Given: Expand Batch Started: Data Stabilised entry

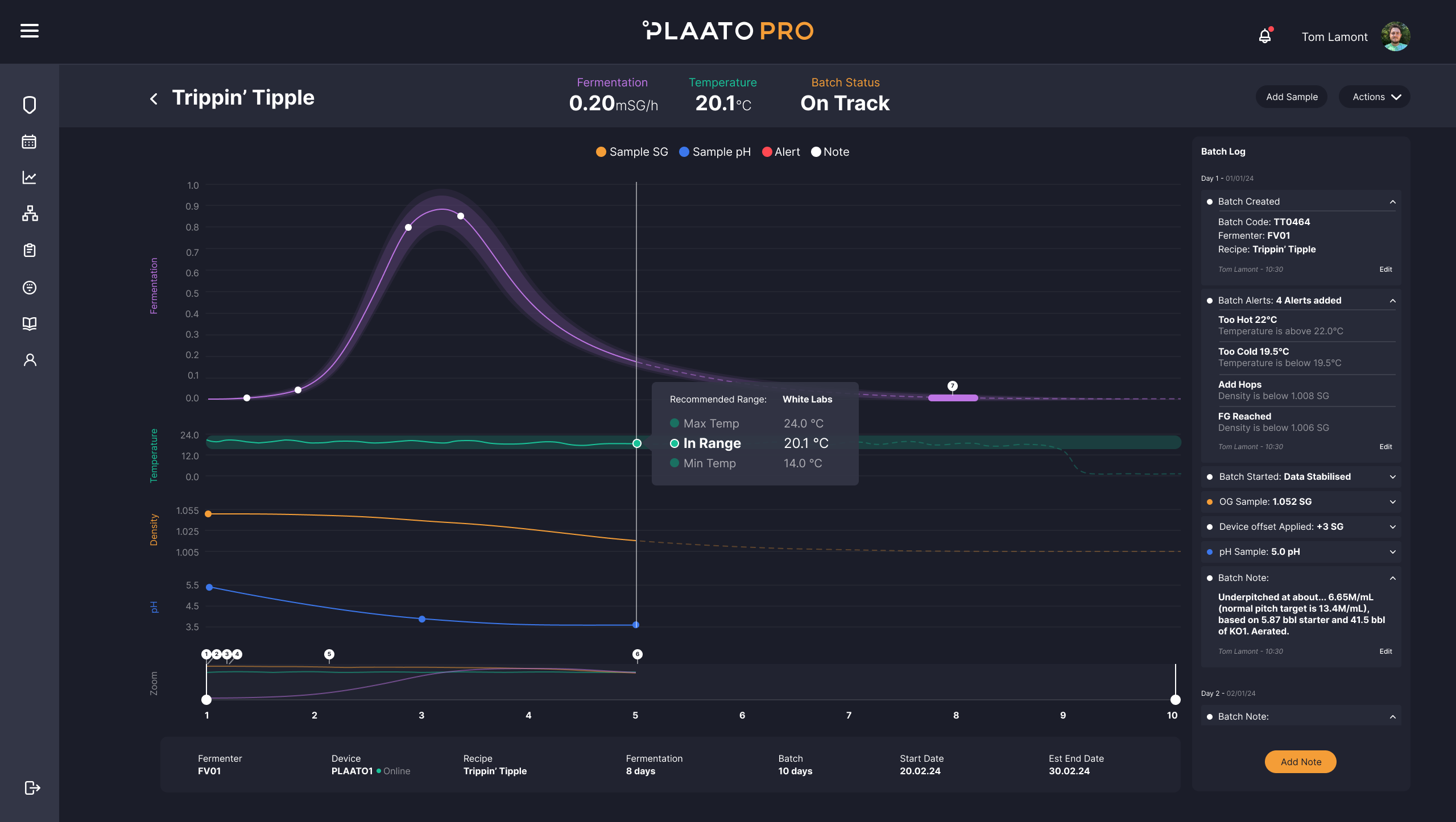Looking at the screenshot, I should (1392, 477).
